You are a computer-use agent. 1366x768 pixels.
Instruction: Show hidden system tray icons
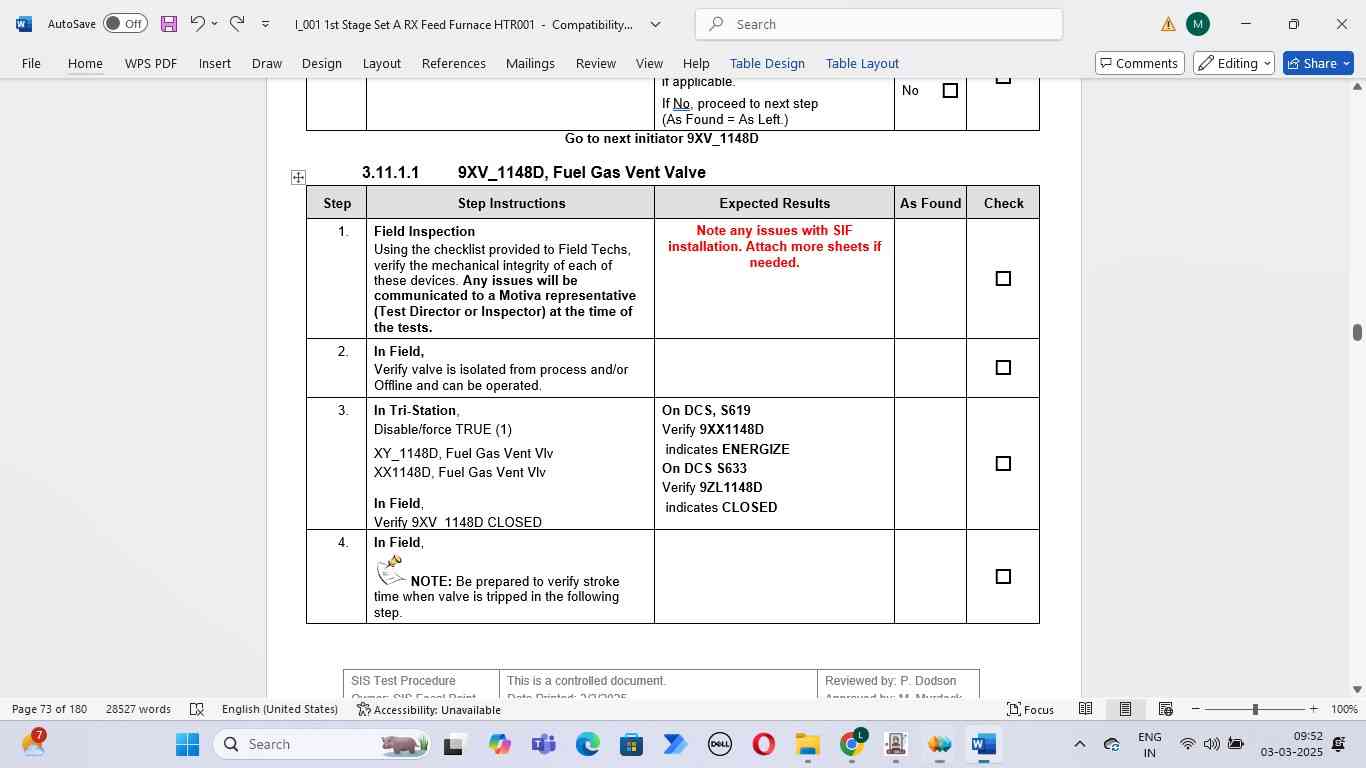coord(1079,744)
